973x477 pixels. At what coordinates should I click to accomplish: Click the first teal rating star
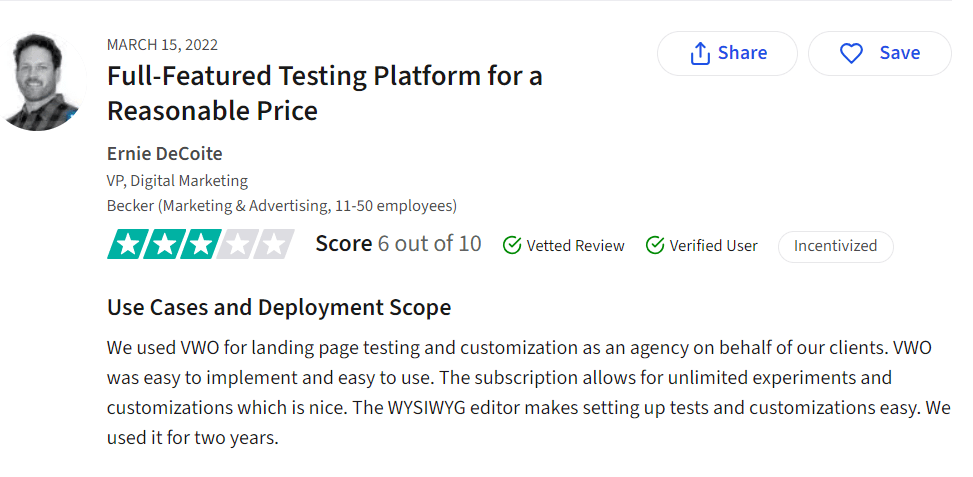pos(127,244)
